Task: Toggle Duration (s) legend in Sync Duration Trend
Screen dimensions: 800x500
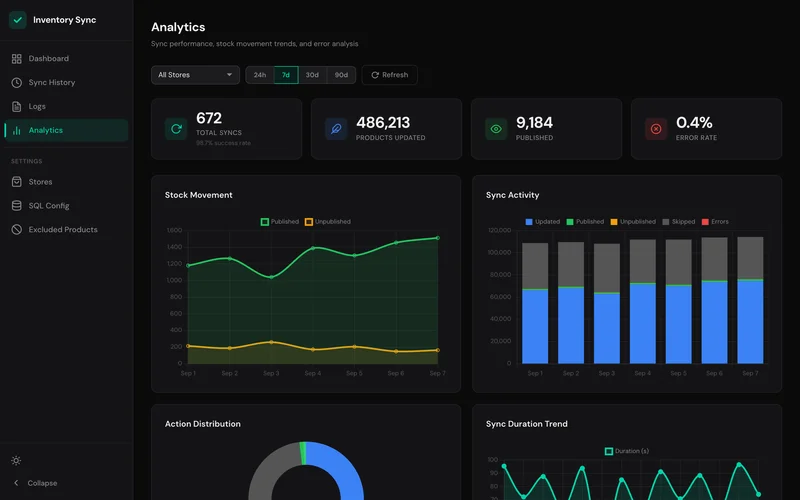Action: click(x=627, y=452)
